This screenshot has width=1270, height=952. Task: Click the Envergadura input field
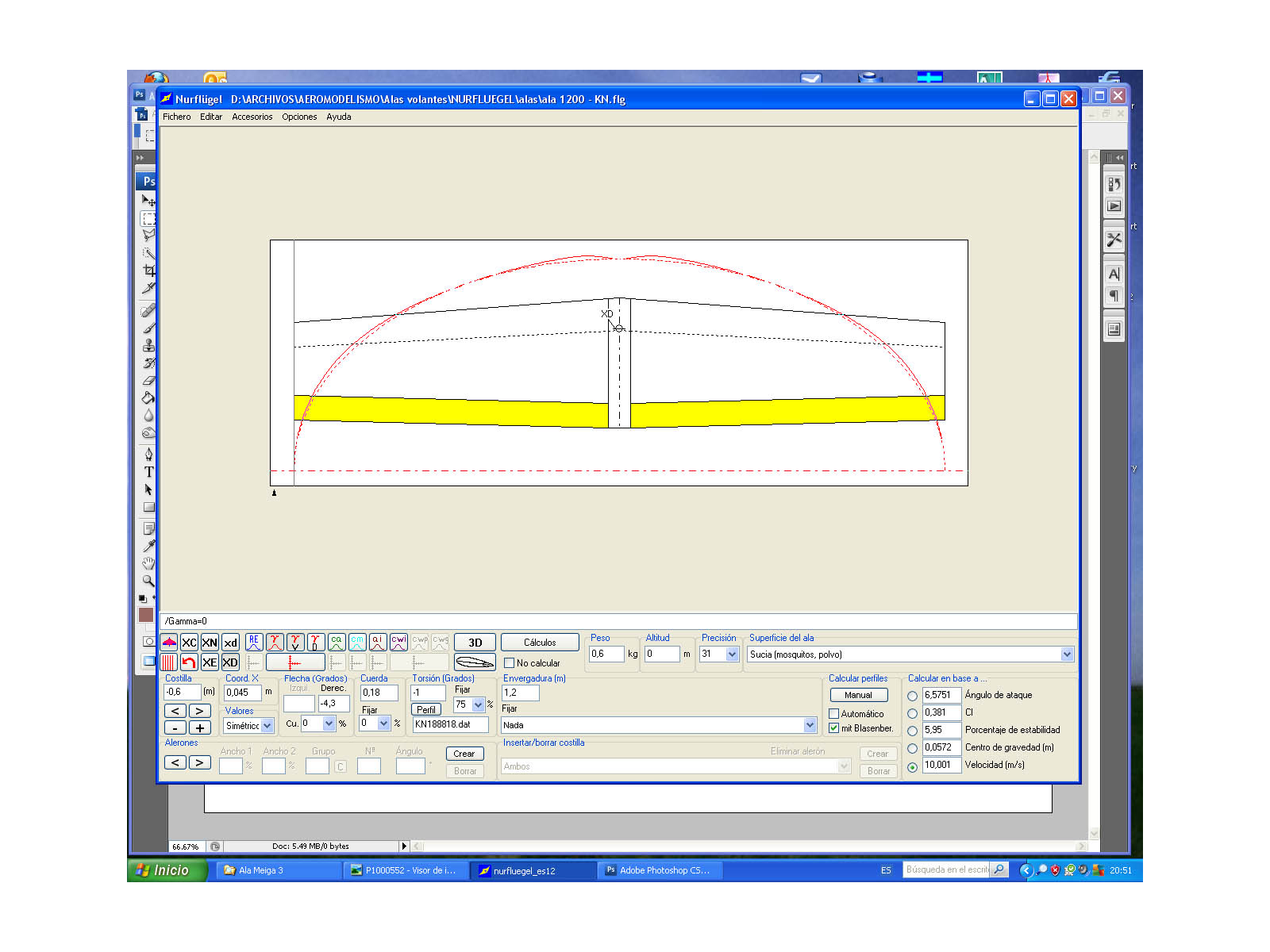click(x=521, y=693)
